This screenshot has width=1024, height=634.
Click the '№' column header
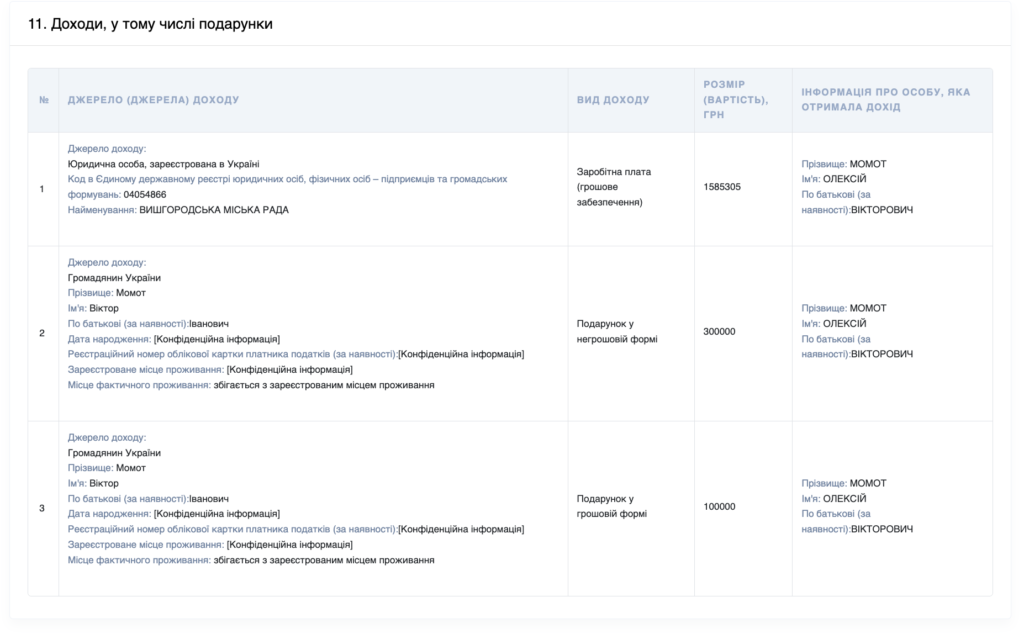pos(43,100)
